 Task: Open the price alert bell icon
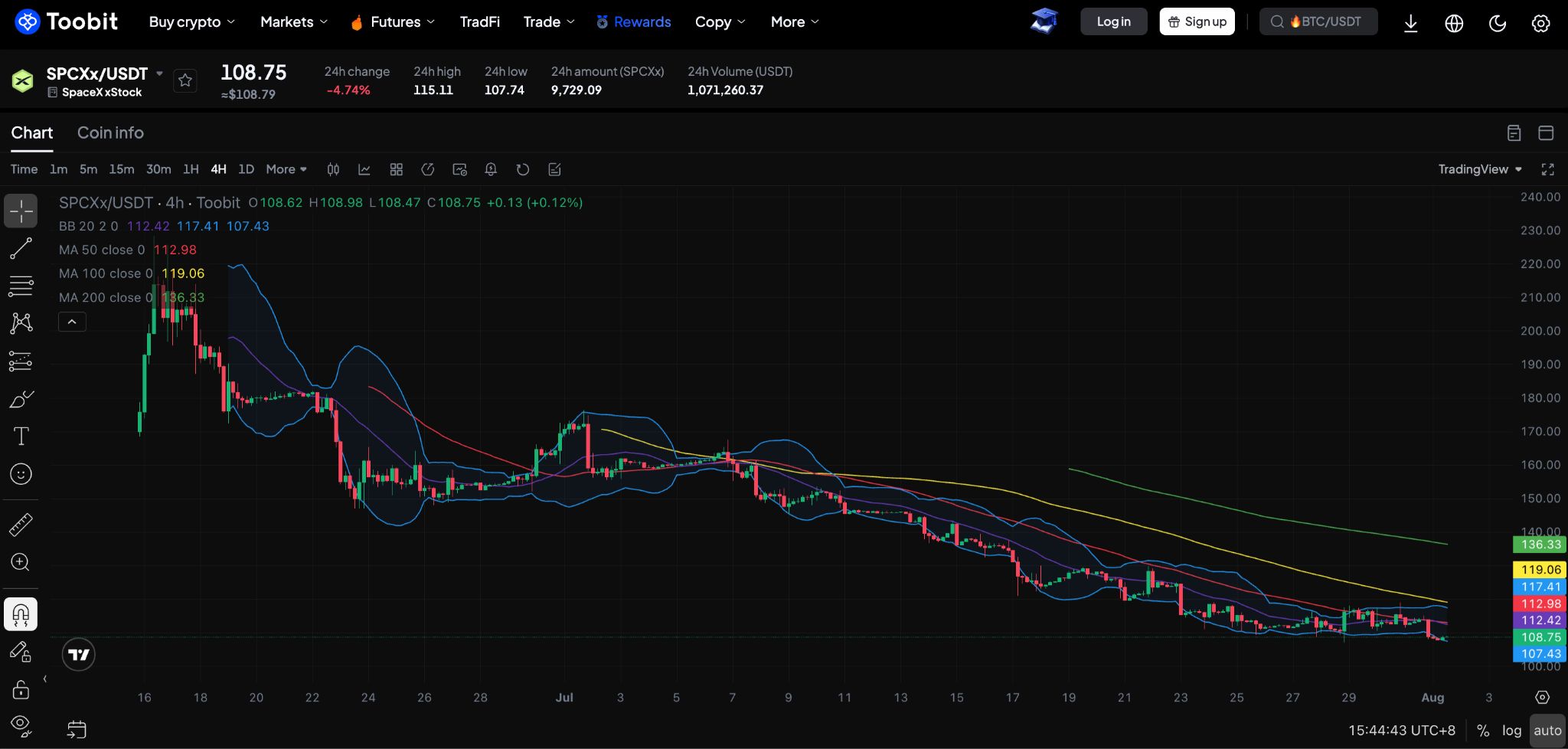pyautogui.click(x=491, y=169)
